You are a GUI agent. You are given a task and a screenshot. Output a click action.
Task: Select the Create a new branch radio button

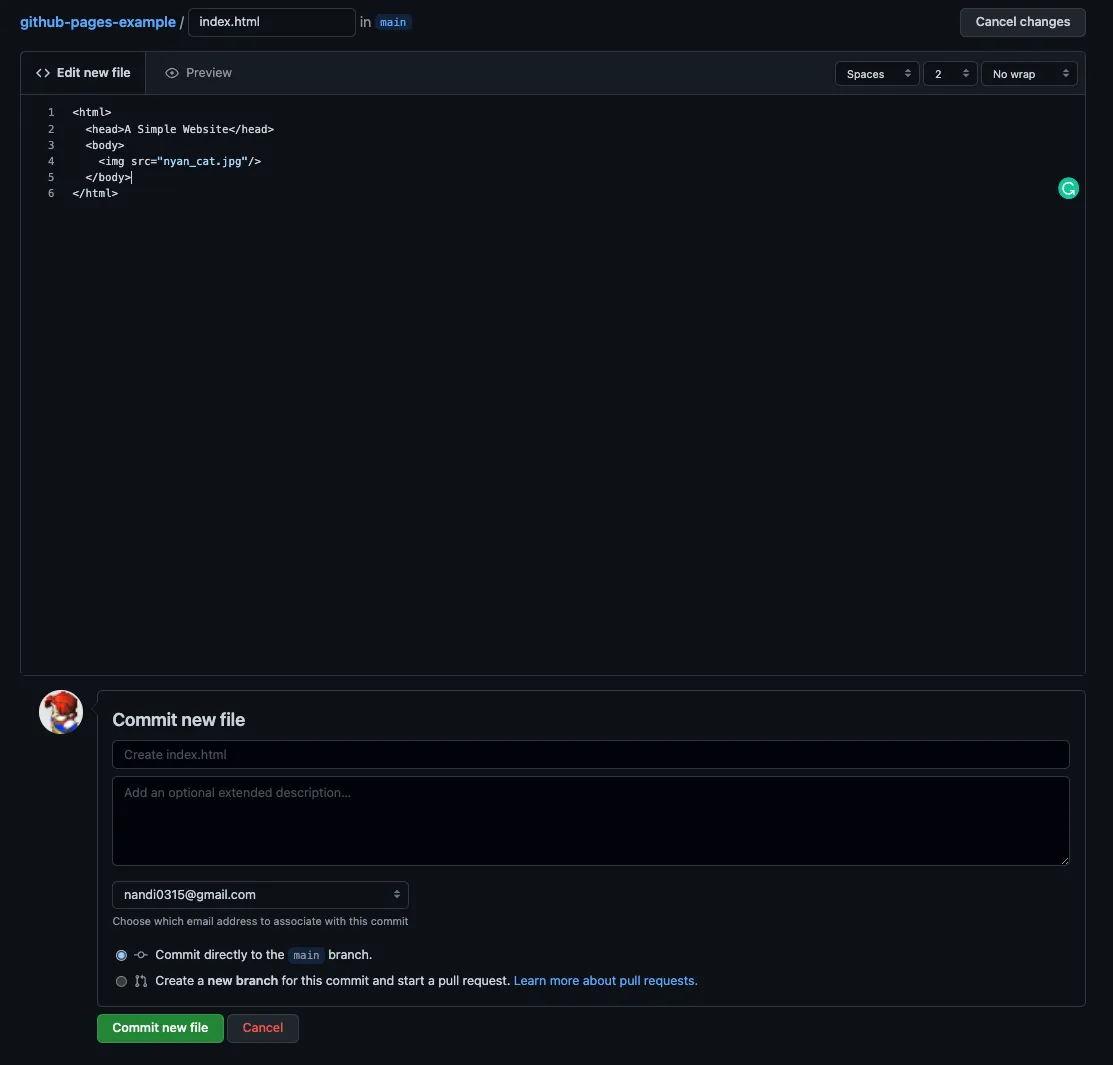click(x=121, y=981)
